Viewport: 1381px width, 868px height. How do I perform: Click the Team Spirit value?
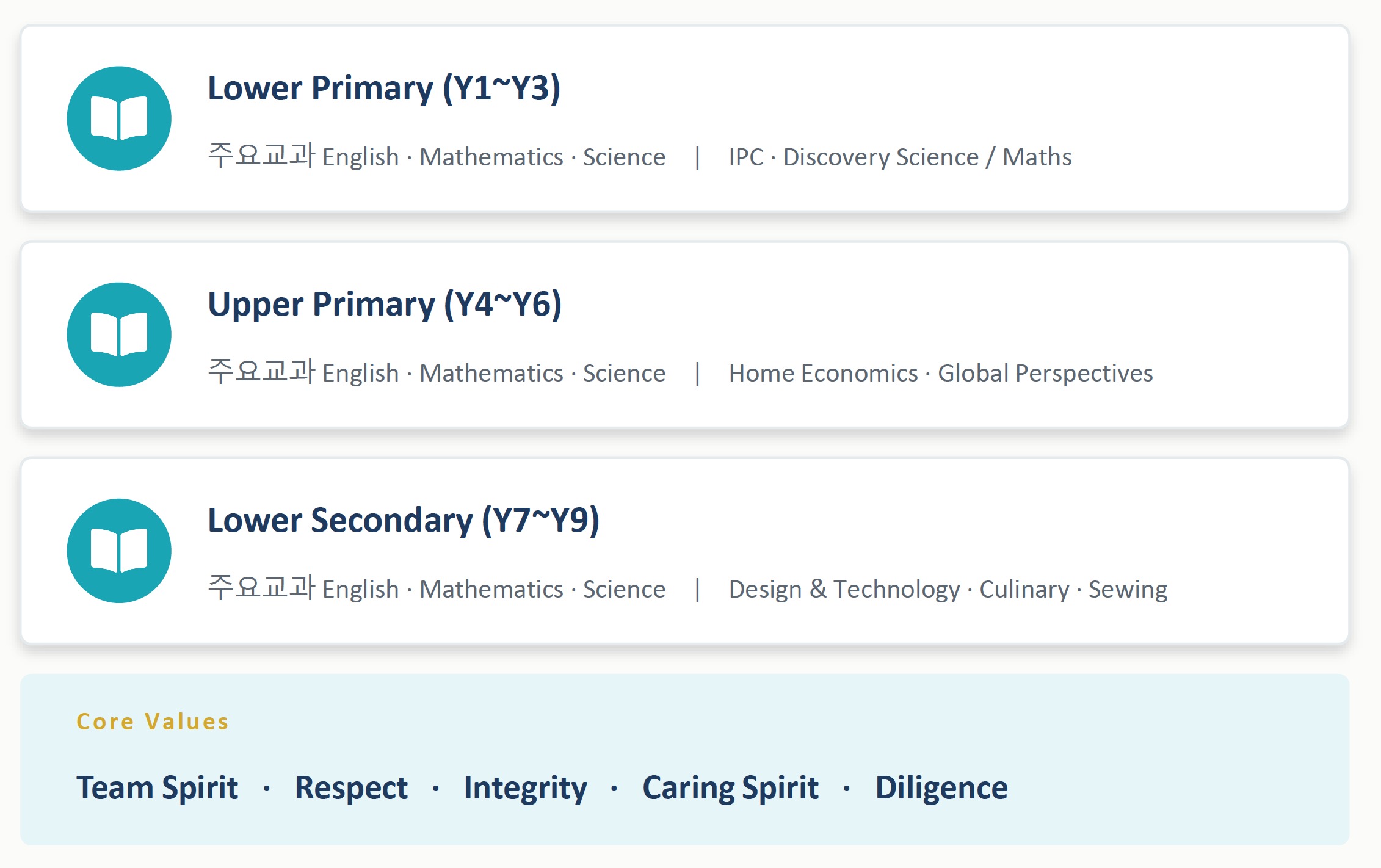coord(157,787)
